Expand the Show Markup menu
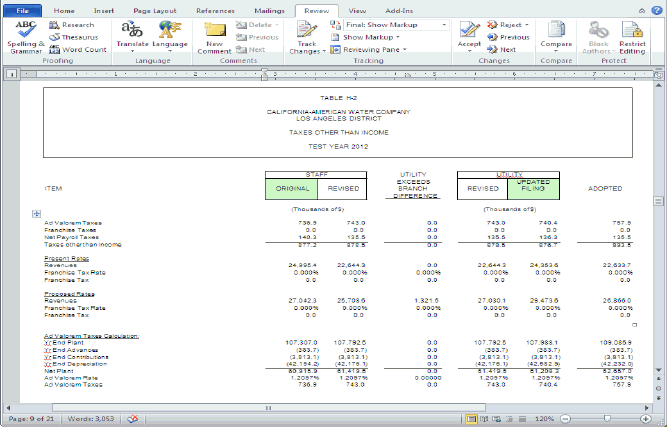This screenshot has width=667, height=427. (x=370, y=36)
